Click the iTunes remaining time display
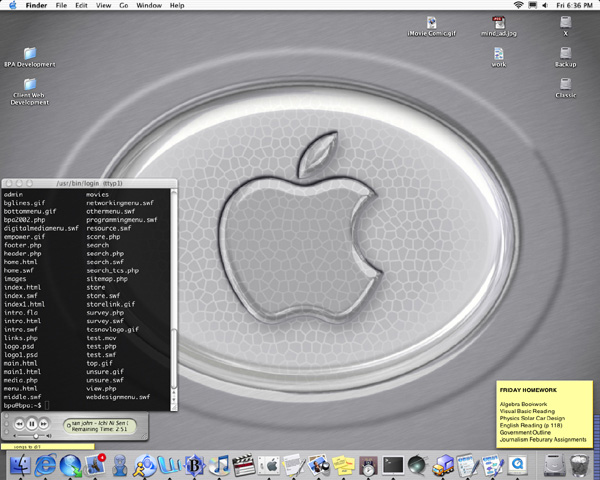 [x=99, y=429]
